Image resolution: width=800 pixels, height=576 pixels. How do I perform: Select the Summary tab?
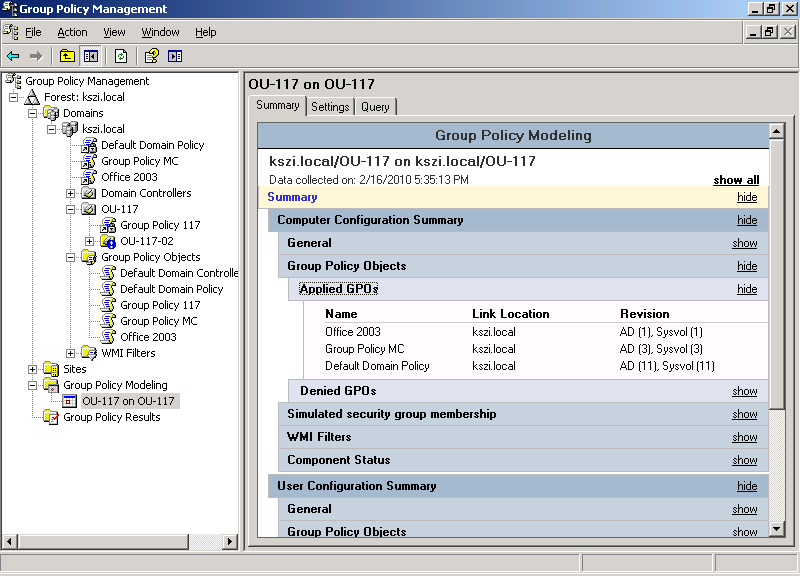(278, 106)
